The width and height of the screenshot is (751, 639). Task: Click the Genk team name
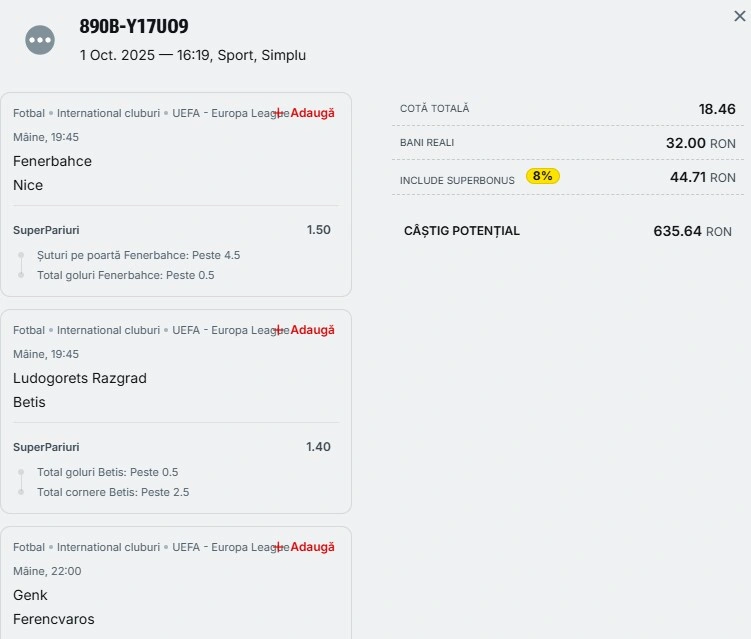tap(30, 595)
